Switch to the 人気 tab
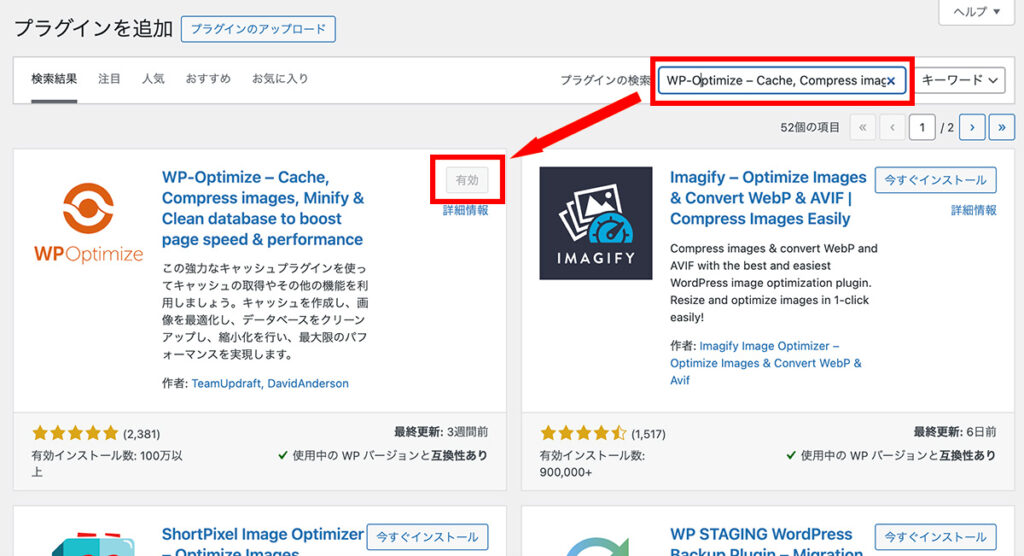Image resolution: width=1024 pixels, height=556 pixels. click(153, 79)
